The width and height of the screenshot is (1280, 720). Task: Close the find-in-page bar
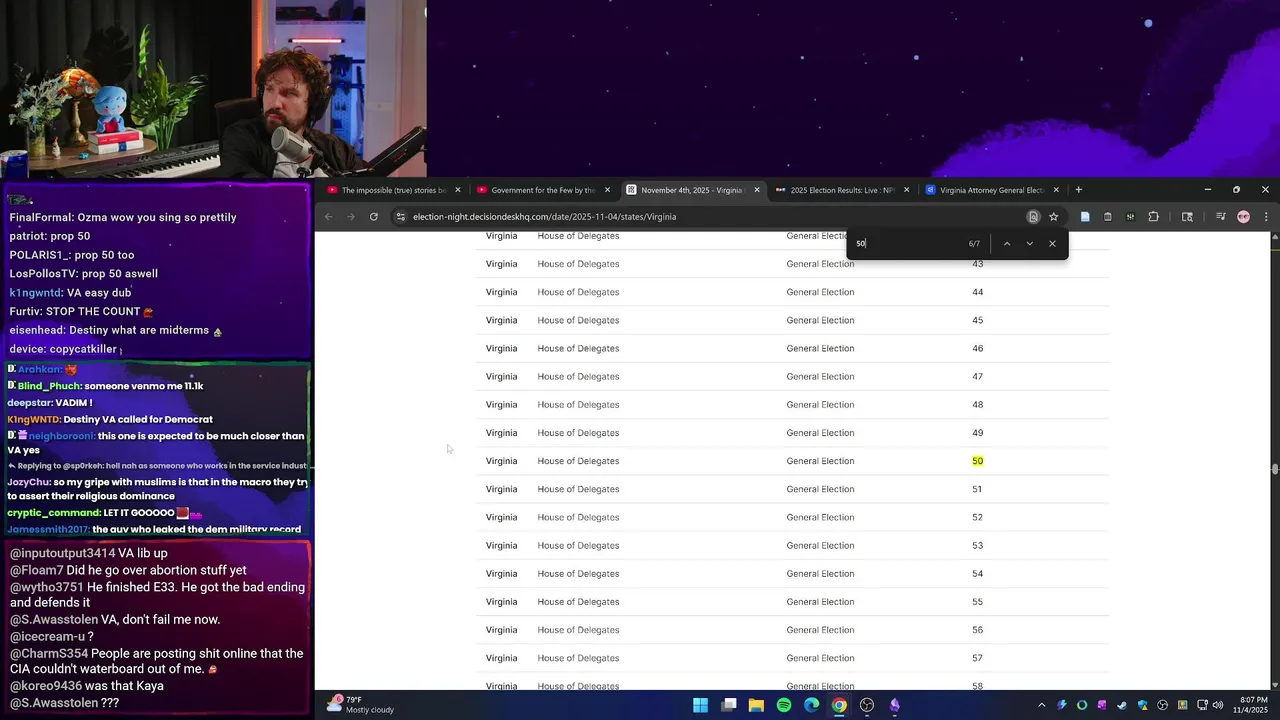pyautogui.click(x=1052, y=244)
